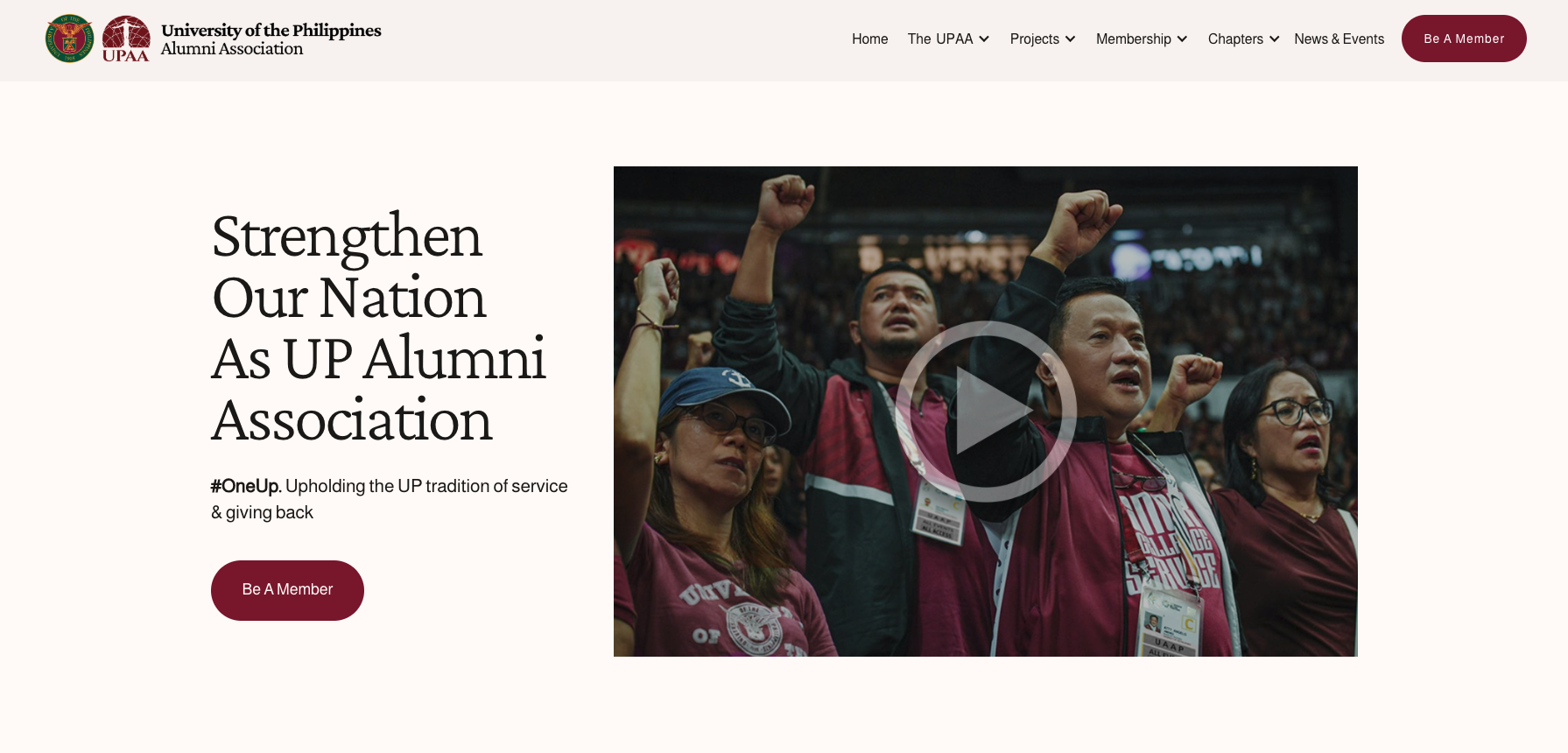Click the Be A Member button in header
The width and height of the screenshot is (1568, 753).
click(x=1463, y=39)
